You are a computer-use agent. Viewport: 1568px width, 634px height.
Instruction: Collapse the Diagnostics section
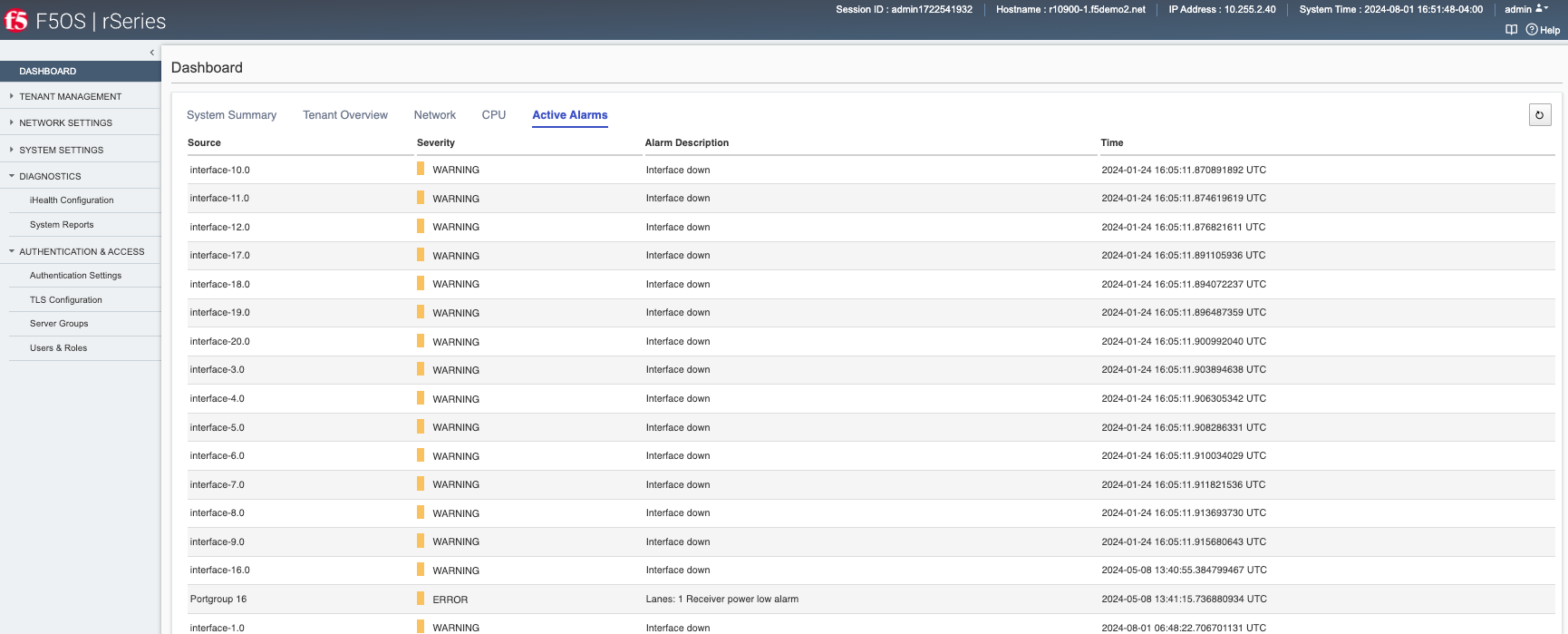pos(50,176)
